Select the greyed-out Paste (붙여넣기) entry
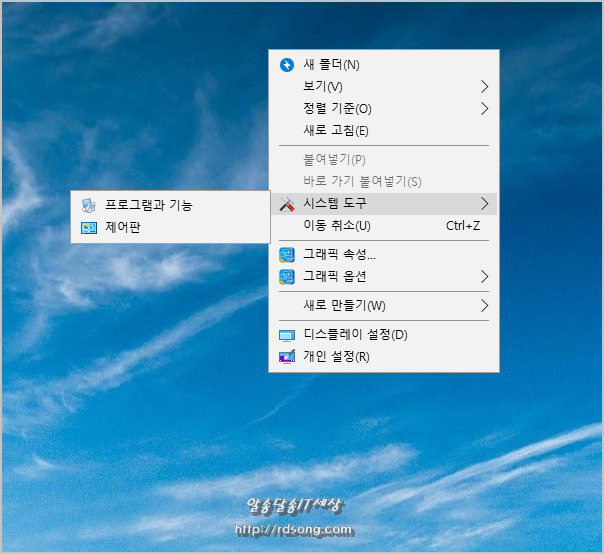This screenshot has width=604, height=554. click(x=334, y=160)
